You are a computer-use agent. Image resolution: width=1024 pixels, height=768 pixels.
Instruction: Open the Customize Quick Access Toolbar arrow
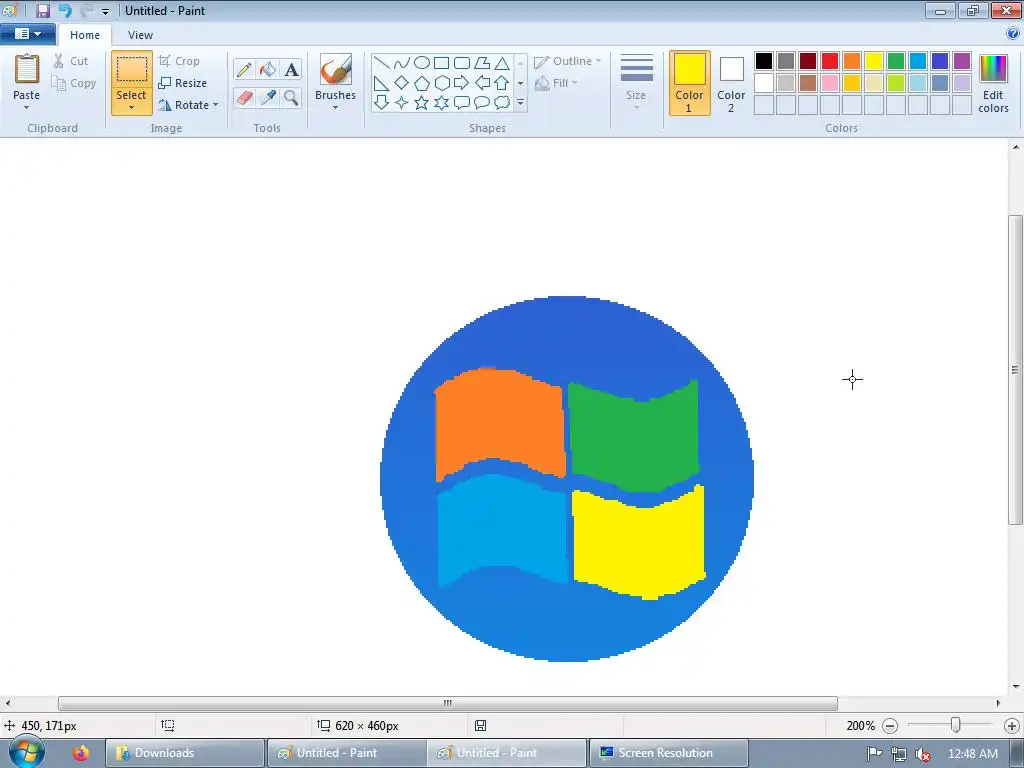point(105,11)
